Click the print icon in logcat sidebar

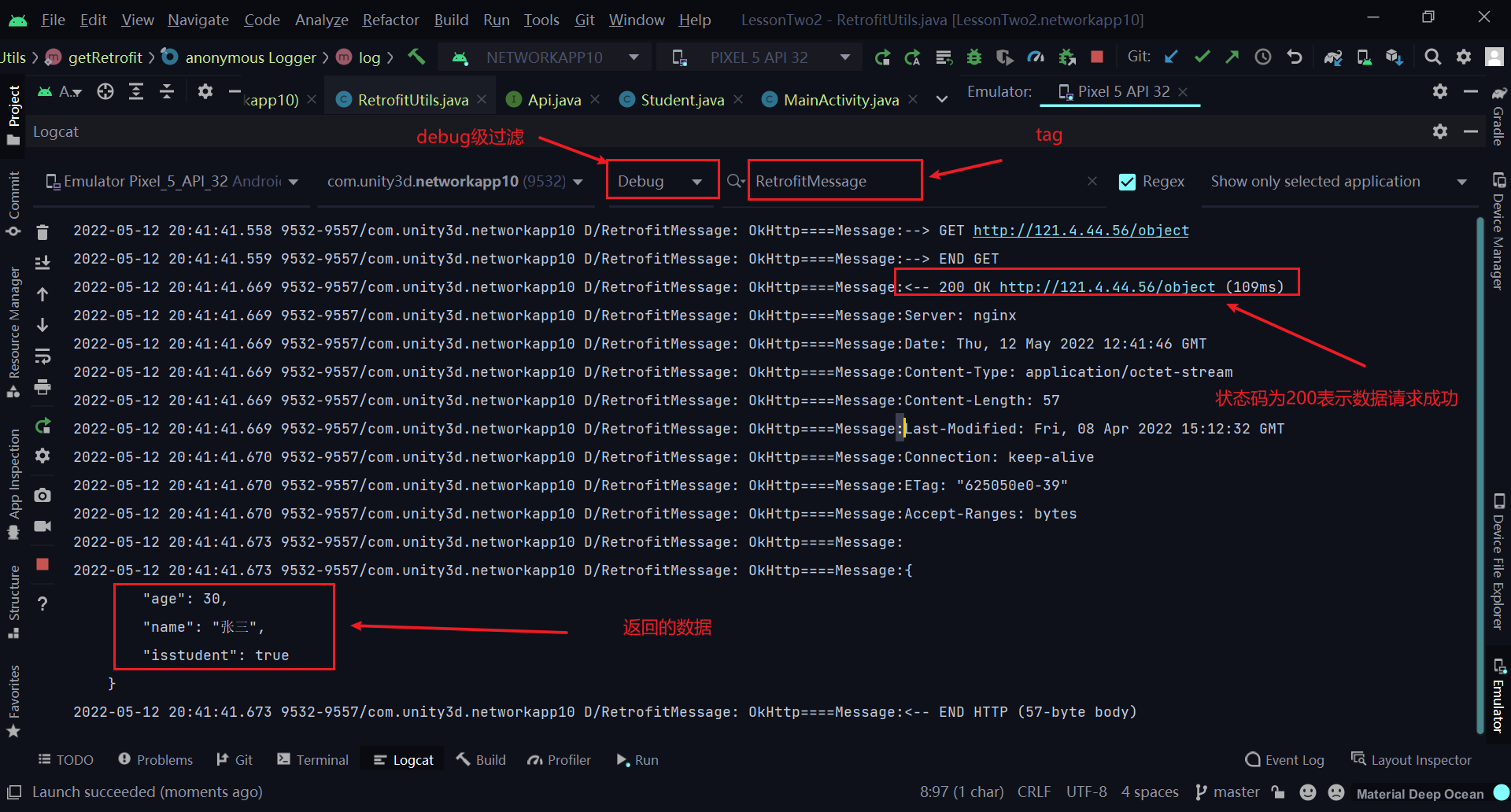tap(42, 387)
